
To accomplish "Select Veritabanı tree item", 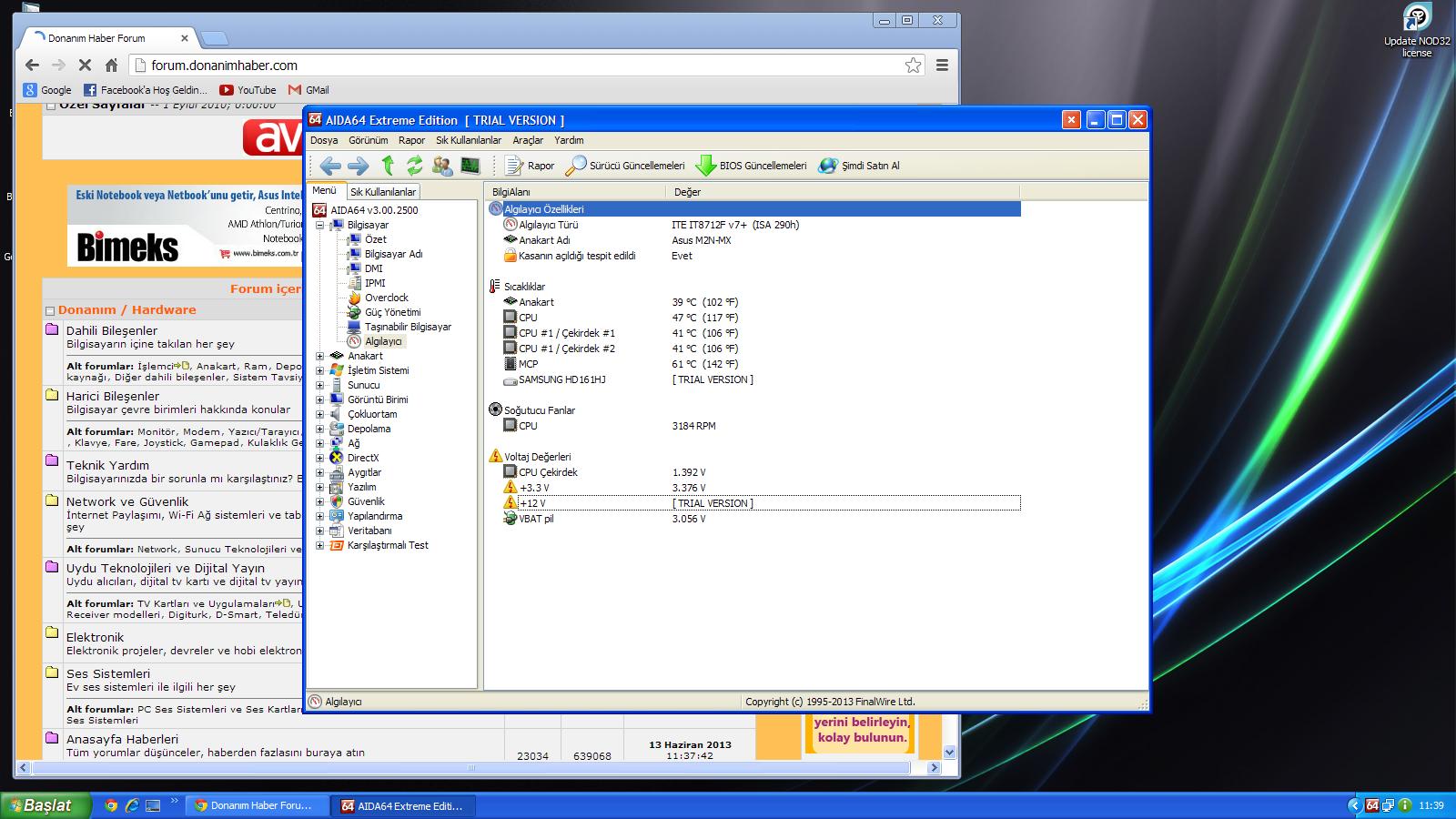I will click(369, 531).
